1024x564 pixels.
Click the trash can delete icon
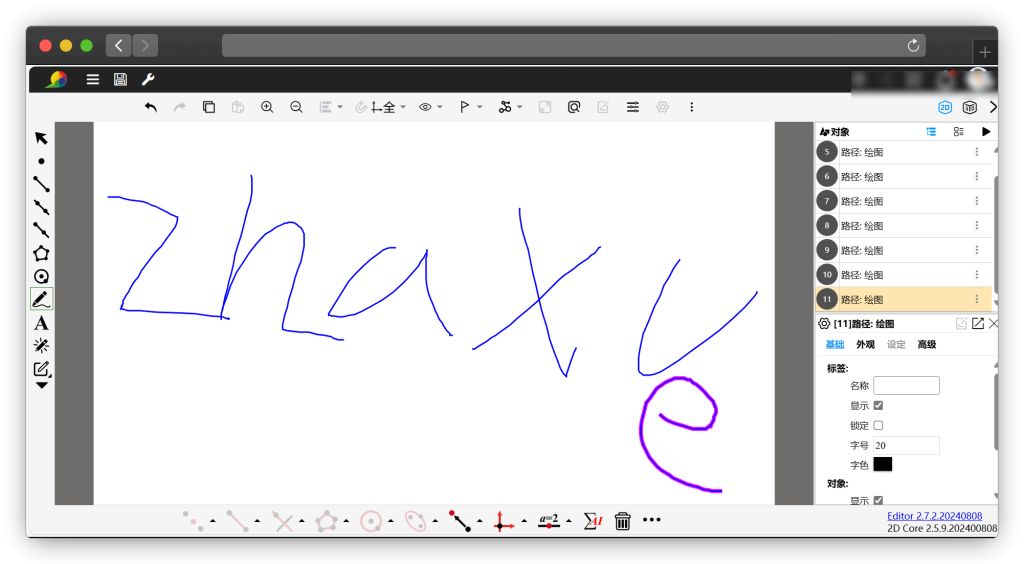click(622, 520)
